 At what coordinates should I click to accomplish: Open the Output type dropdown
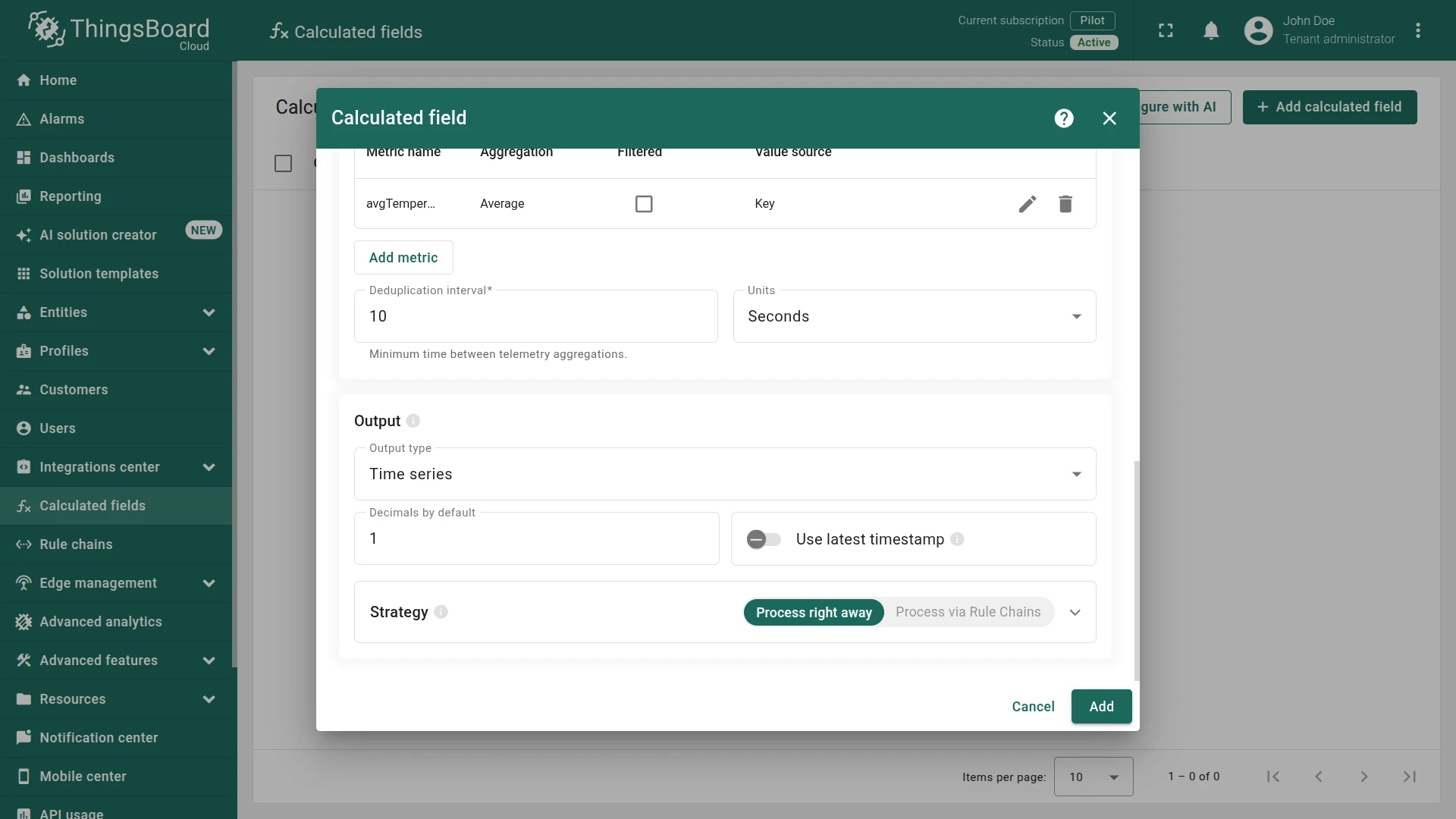(x=725, y=474)
